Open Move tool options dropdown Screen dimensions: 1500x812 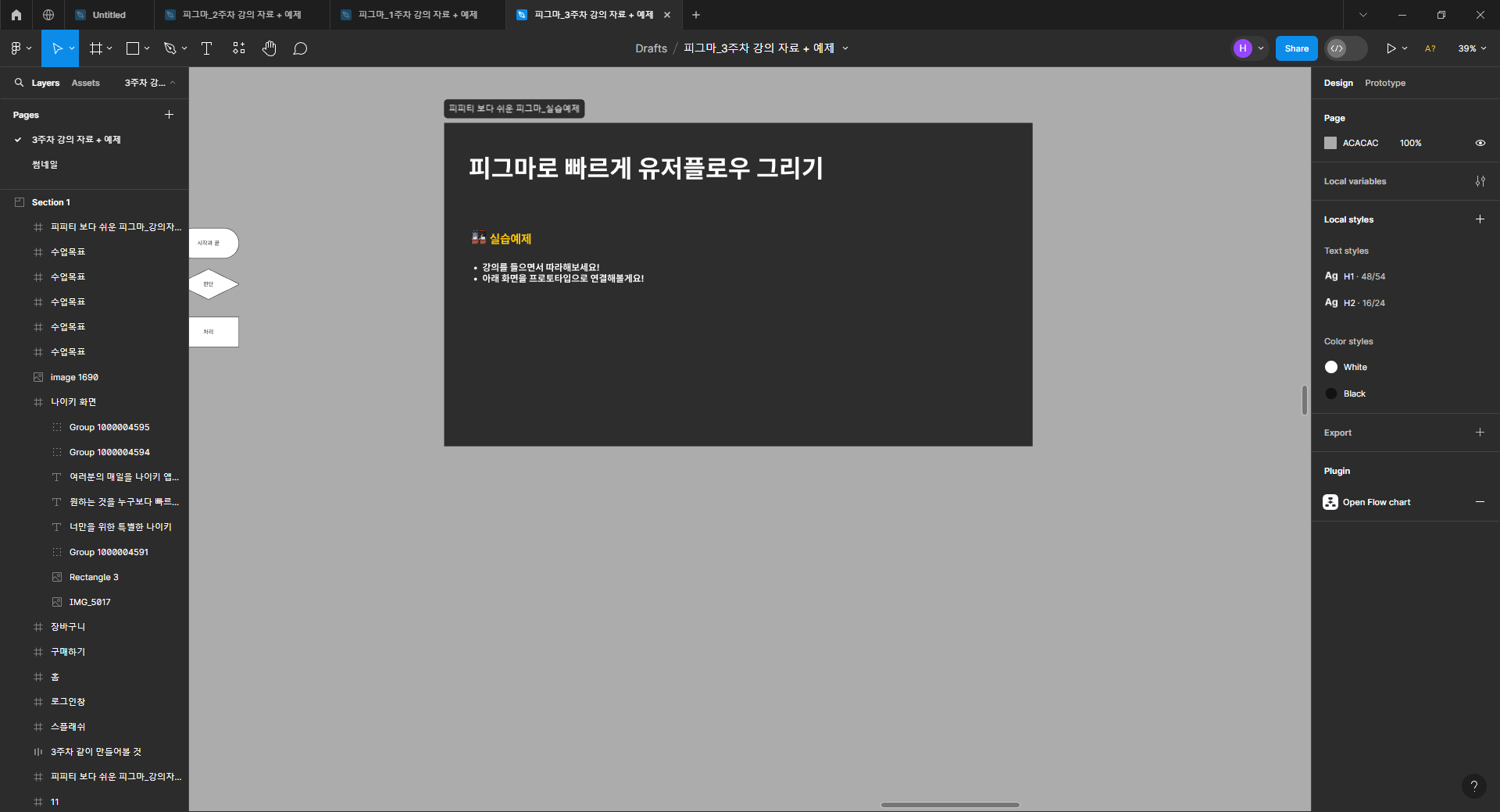tap(72, 48)
